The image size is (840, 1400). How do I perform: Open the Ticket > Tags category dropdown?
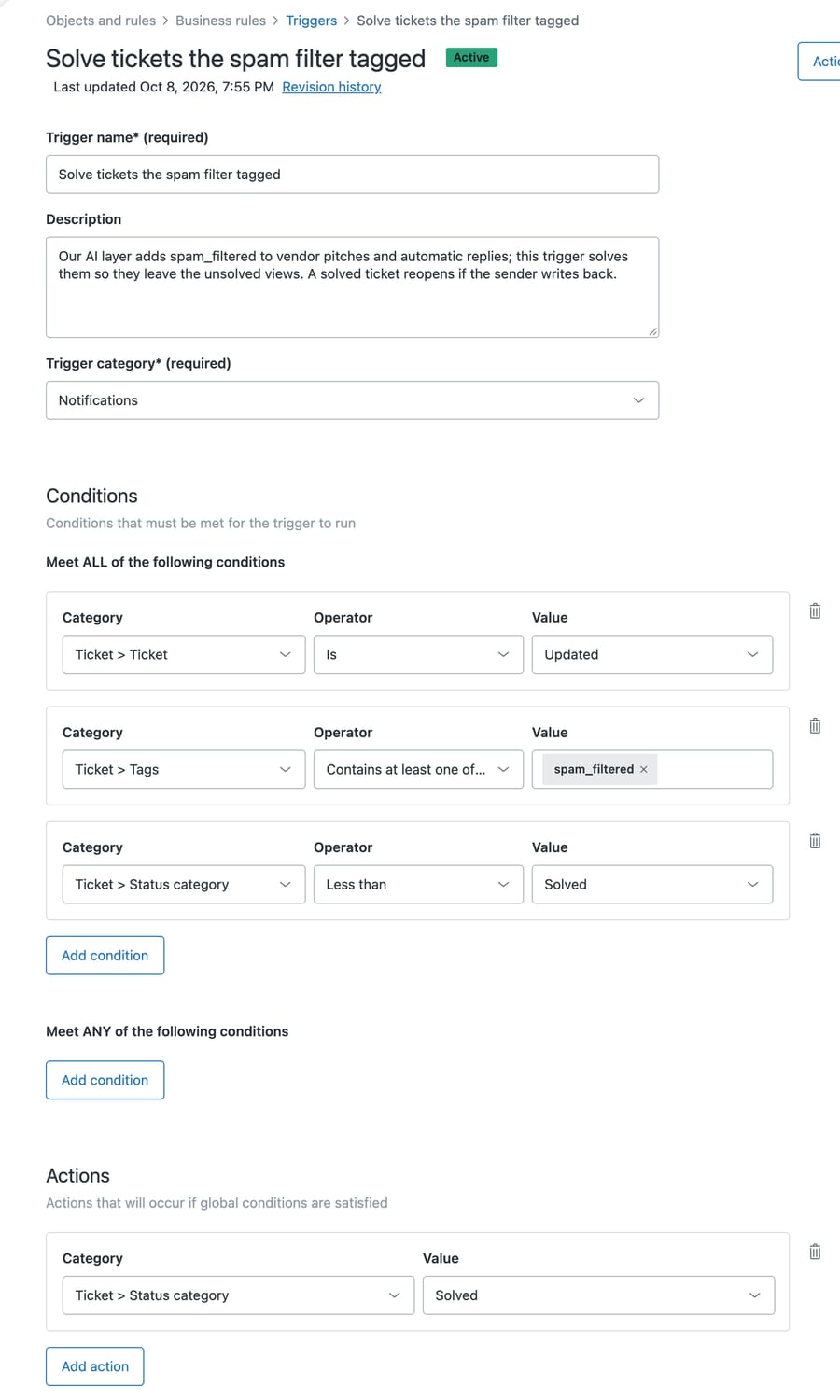point(184,769)
